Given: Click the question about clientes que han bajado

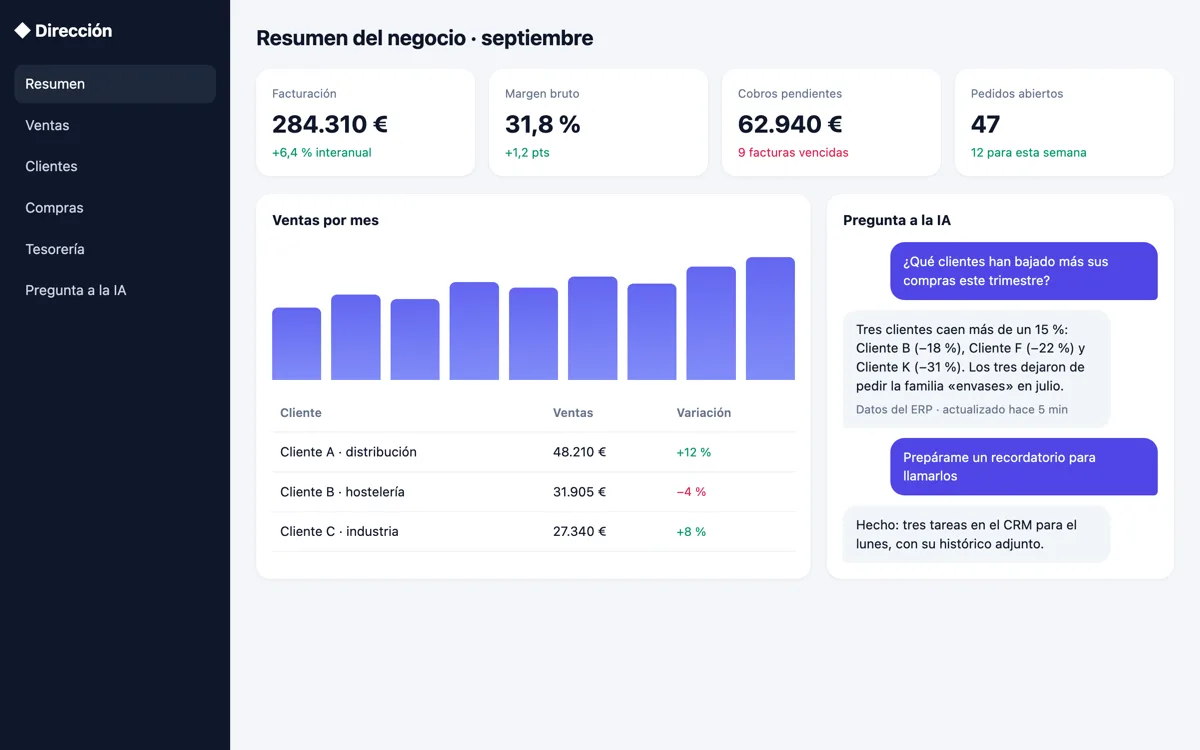Looking at the screenshot, I should pos(1024,271).
